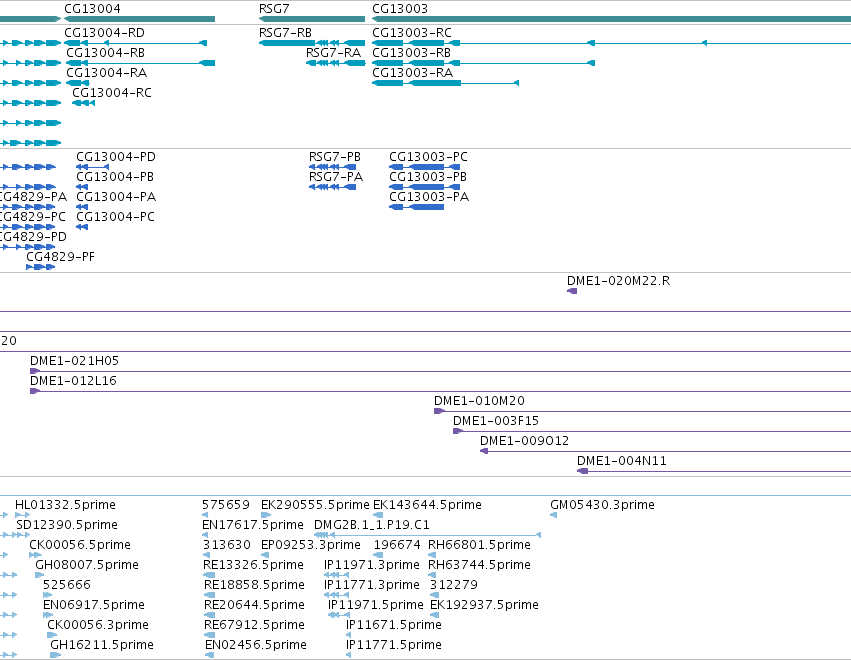Select BAC clone DME1-021H05
851x660 pixels.
(x=440, y=371)
